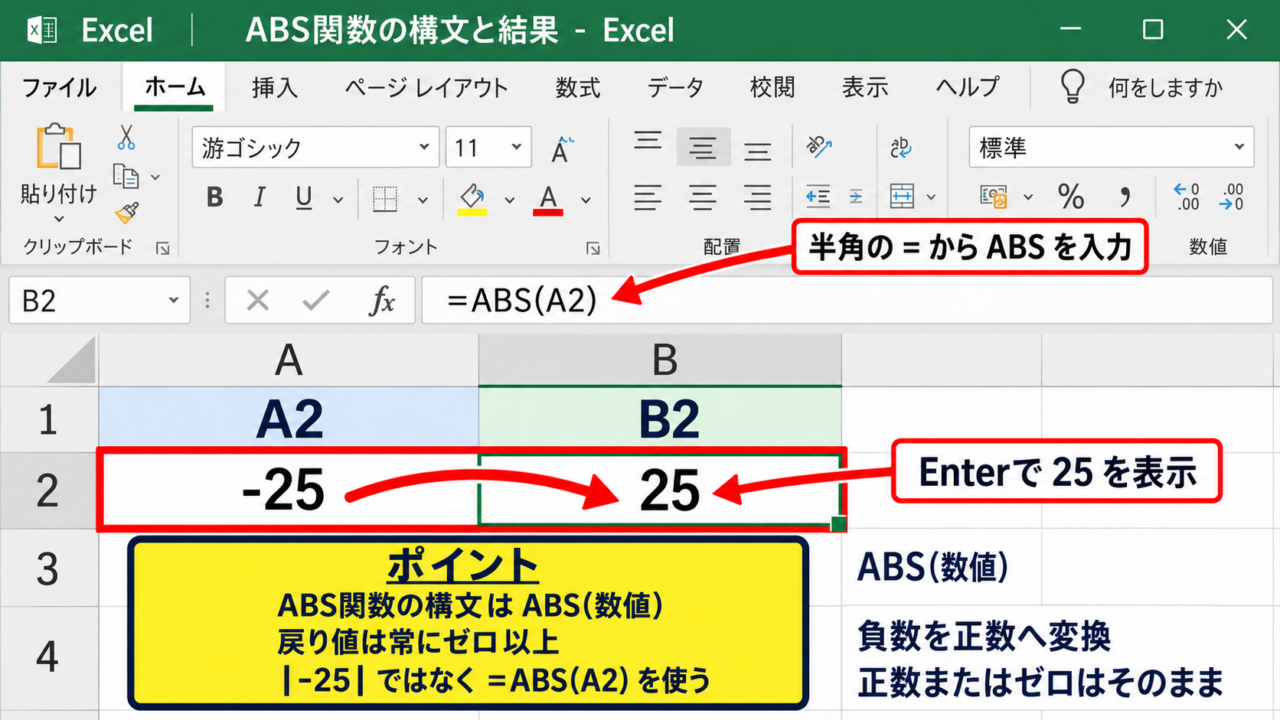Confirm the formula with the check mark
This screenshot has width=1280, height=720.
(x=317, y=300)
